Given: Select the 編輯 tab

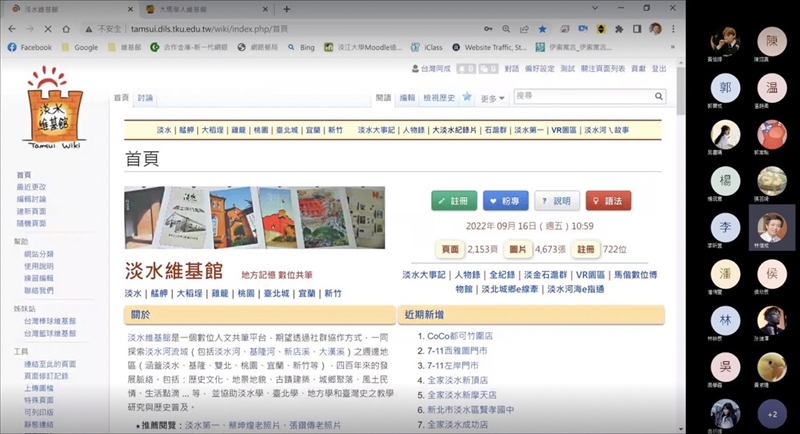Looking at the screenshot, I should 407,98.
